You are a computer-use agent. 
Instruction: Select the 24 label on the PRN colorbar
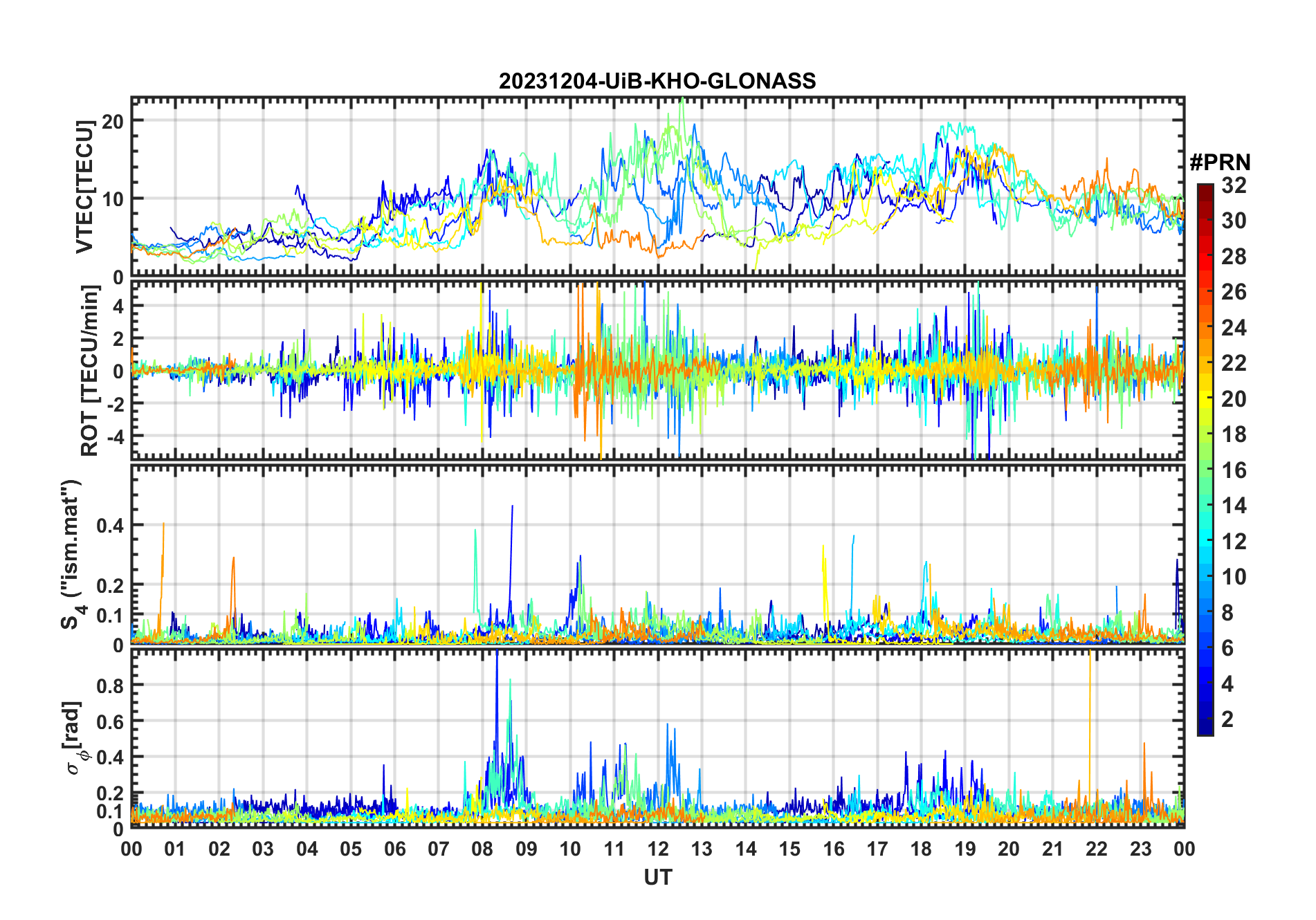[1234, 328]
